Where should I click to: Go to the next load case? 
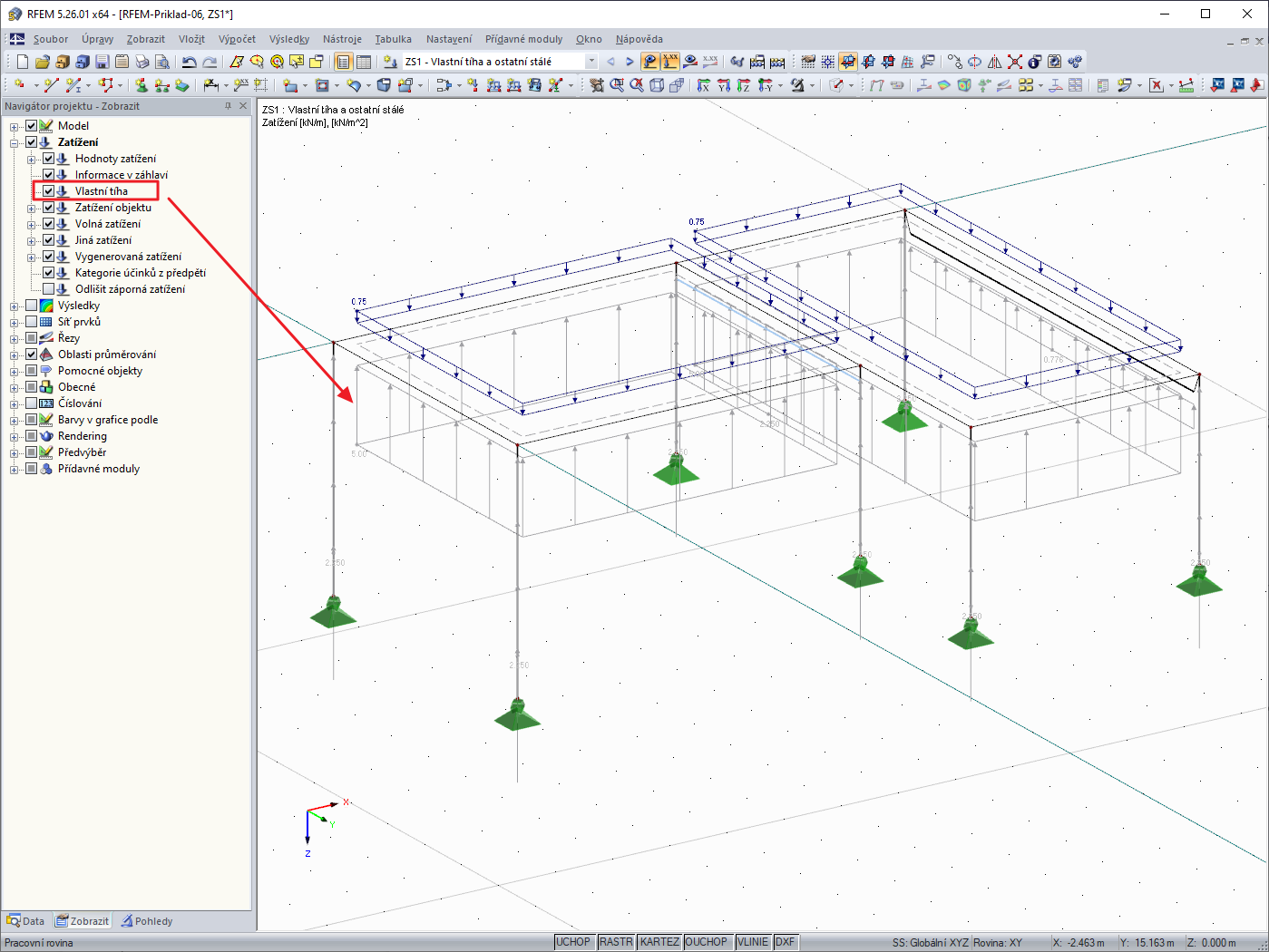[630, 62]
